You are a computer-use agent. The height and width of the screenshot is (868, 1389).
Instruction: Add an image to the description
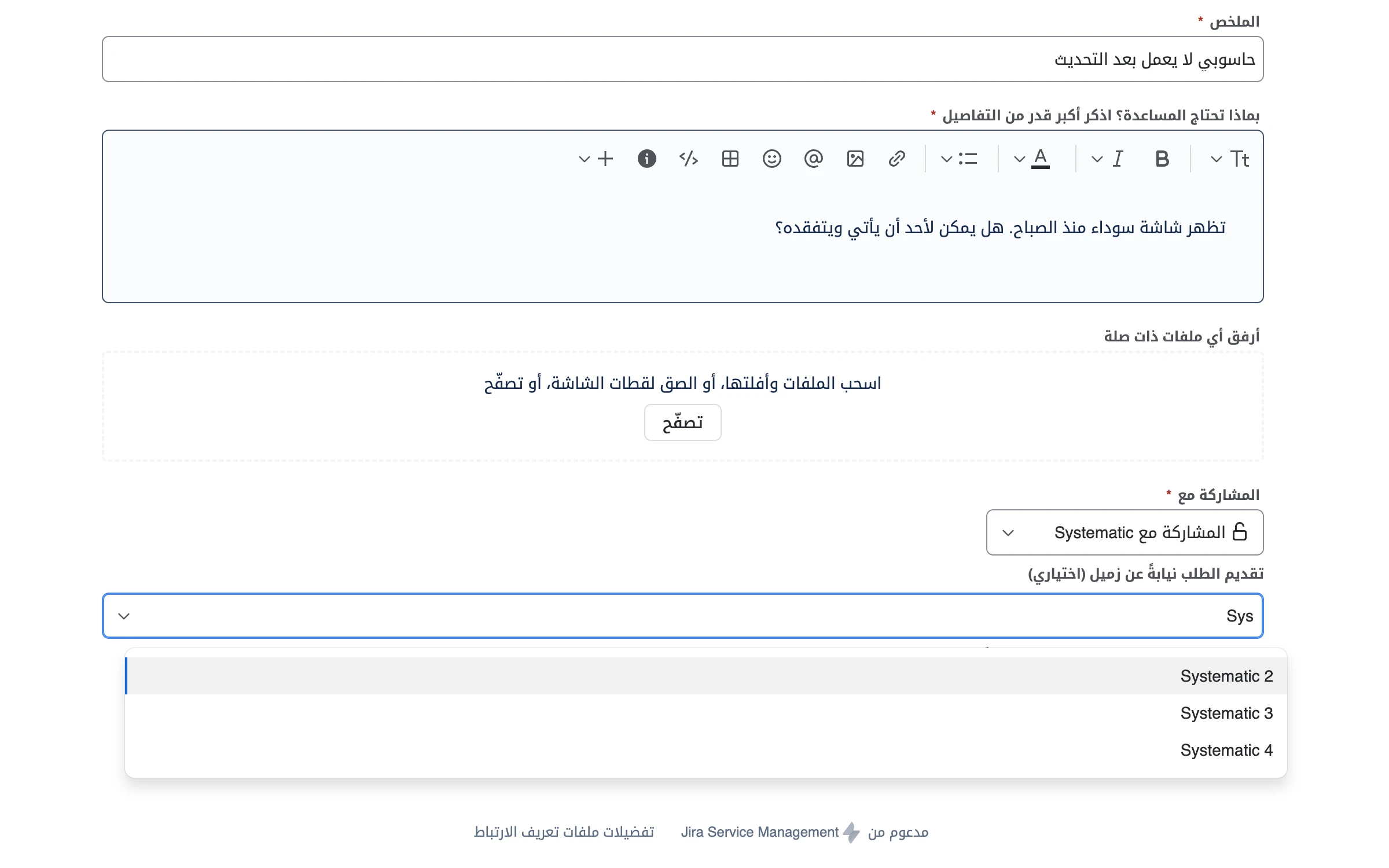click(x=855, y=159)
